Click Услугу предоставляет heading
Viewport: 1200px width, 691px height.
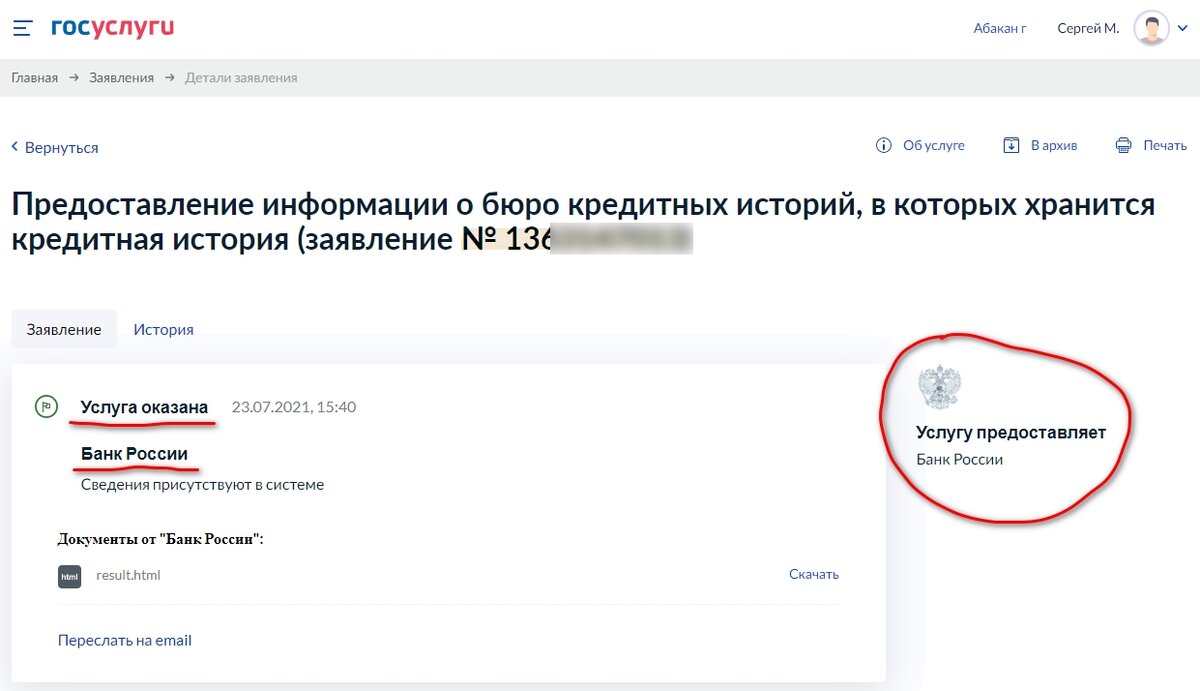pyautogui.click(x=1011, y=433)
